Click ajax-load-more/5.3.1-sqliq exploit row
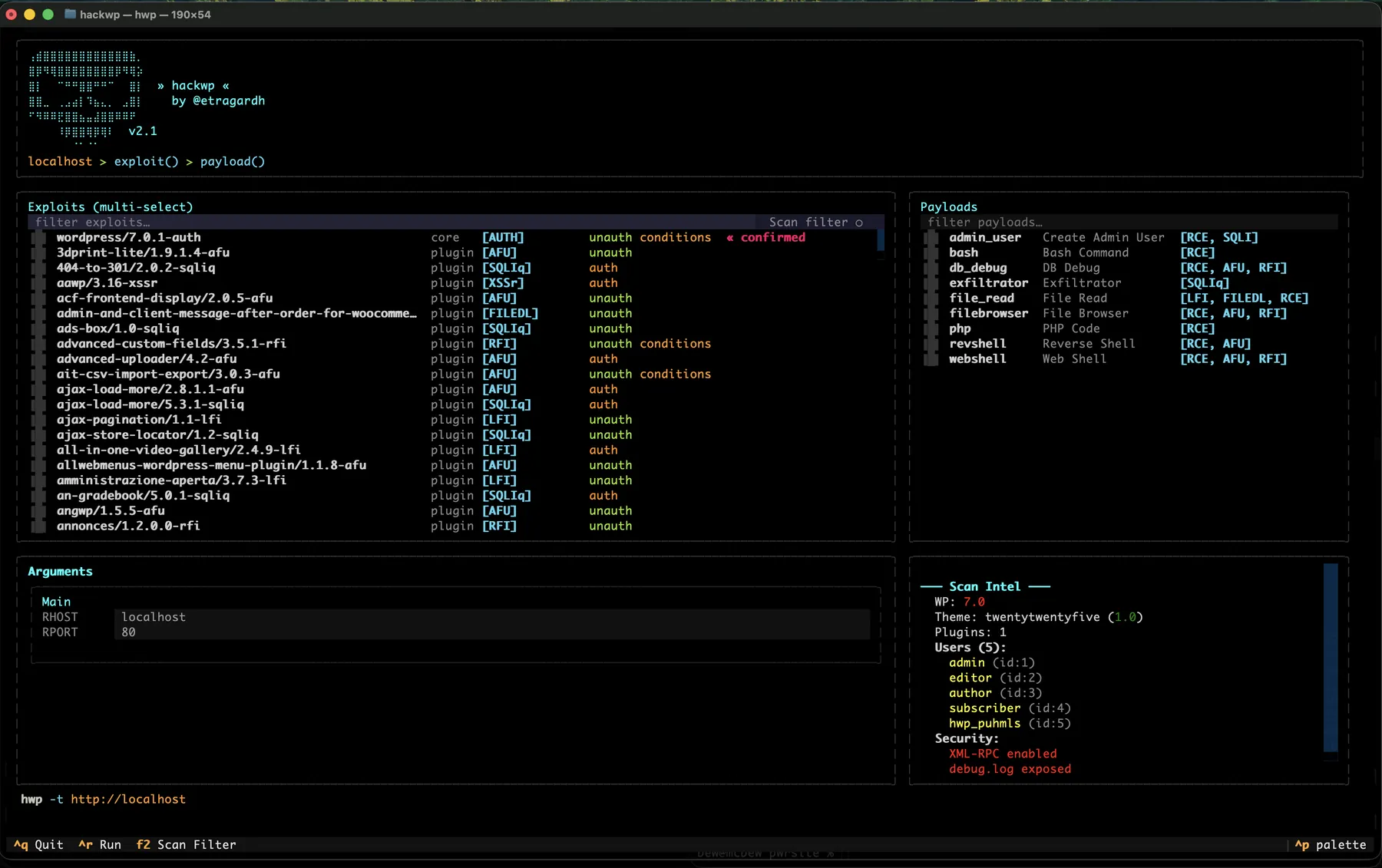 tap(453, 404)
